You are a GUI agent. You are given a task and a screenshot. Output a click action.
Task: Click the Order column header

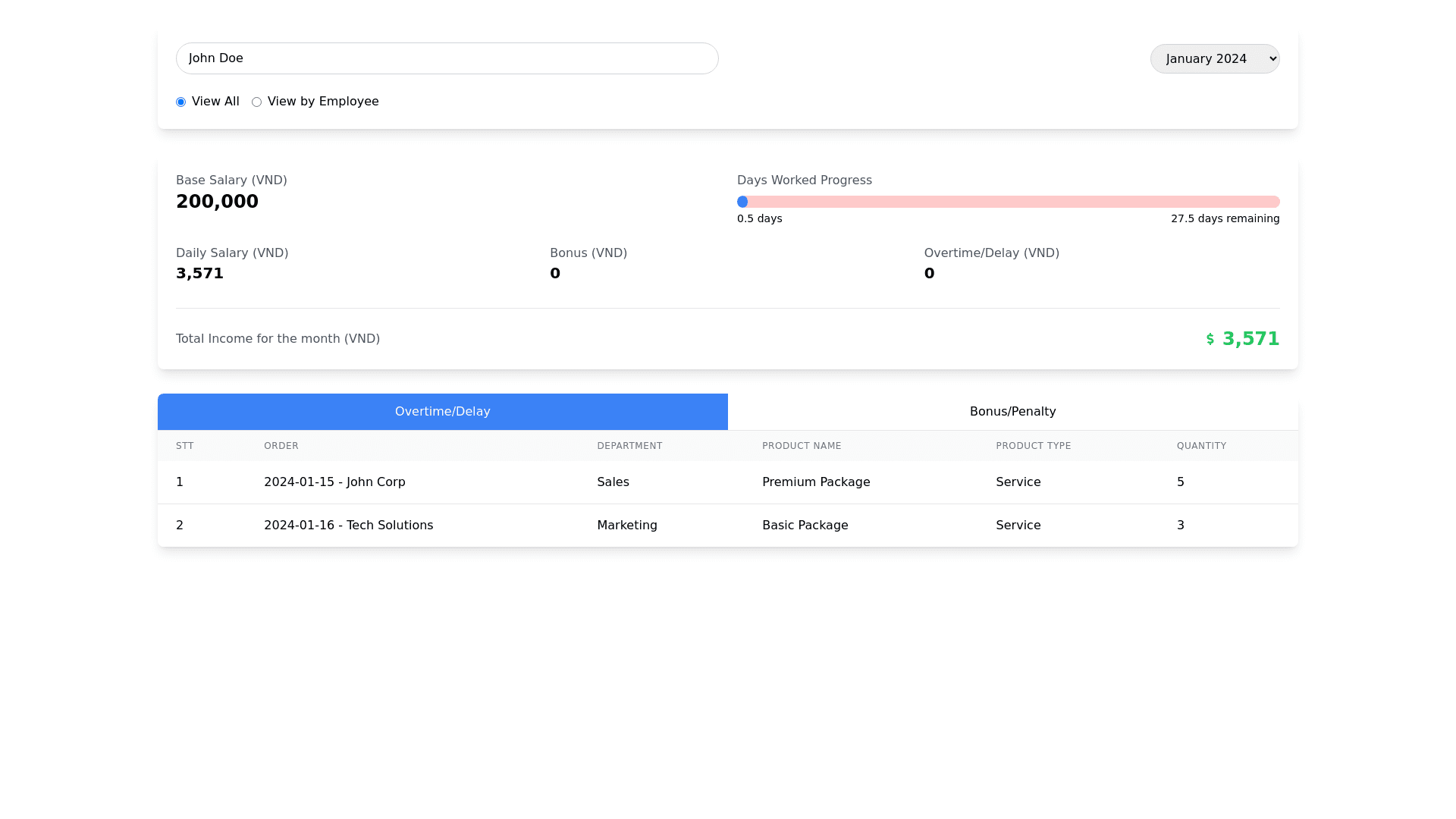[x=281, y=446]
